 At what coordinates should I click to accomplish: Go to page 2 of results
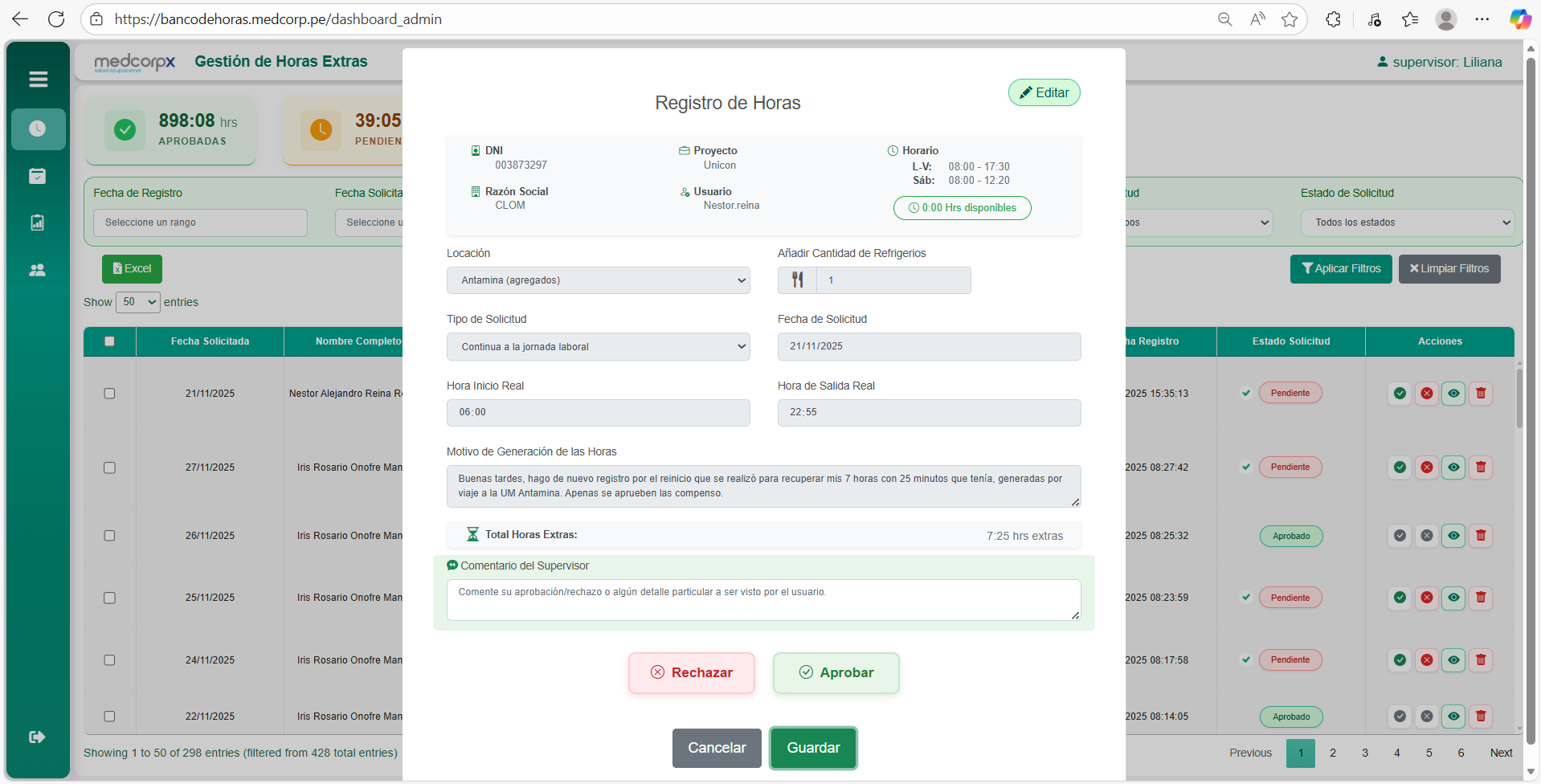click(x=1332, y=753)
